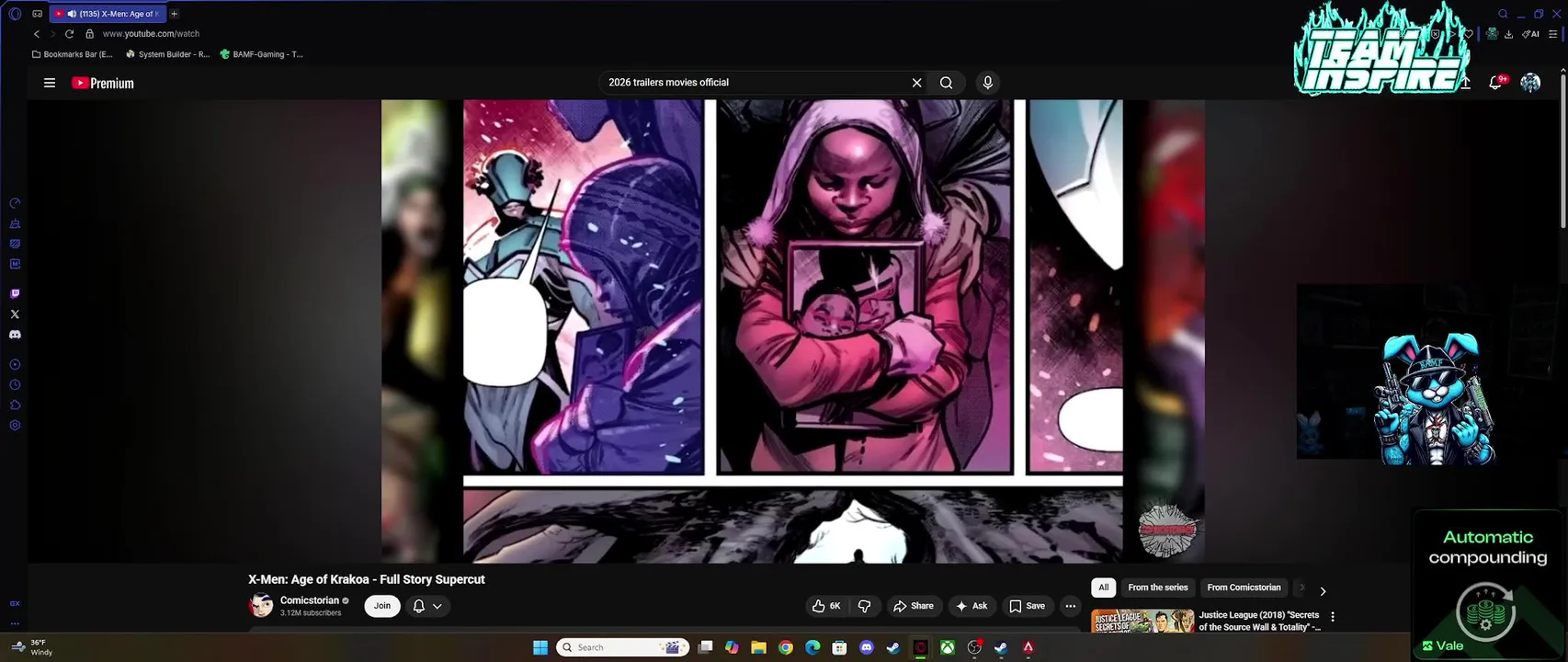Open the sidebar settings gear icon

(x=15, y=426)
